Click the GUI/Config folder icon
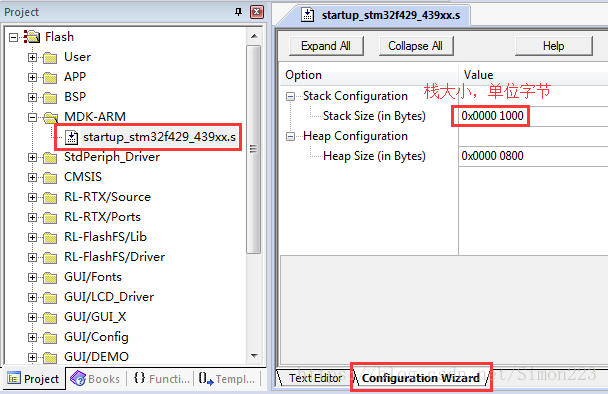The width and height of the screenshot is (608, 394). [50, 337]
